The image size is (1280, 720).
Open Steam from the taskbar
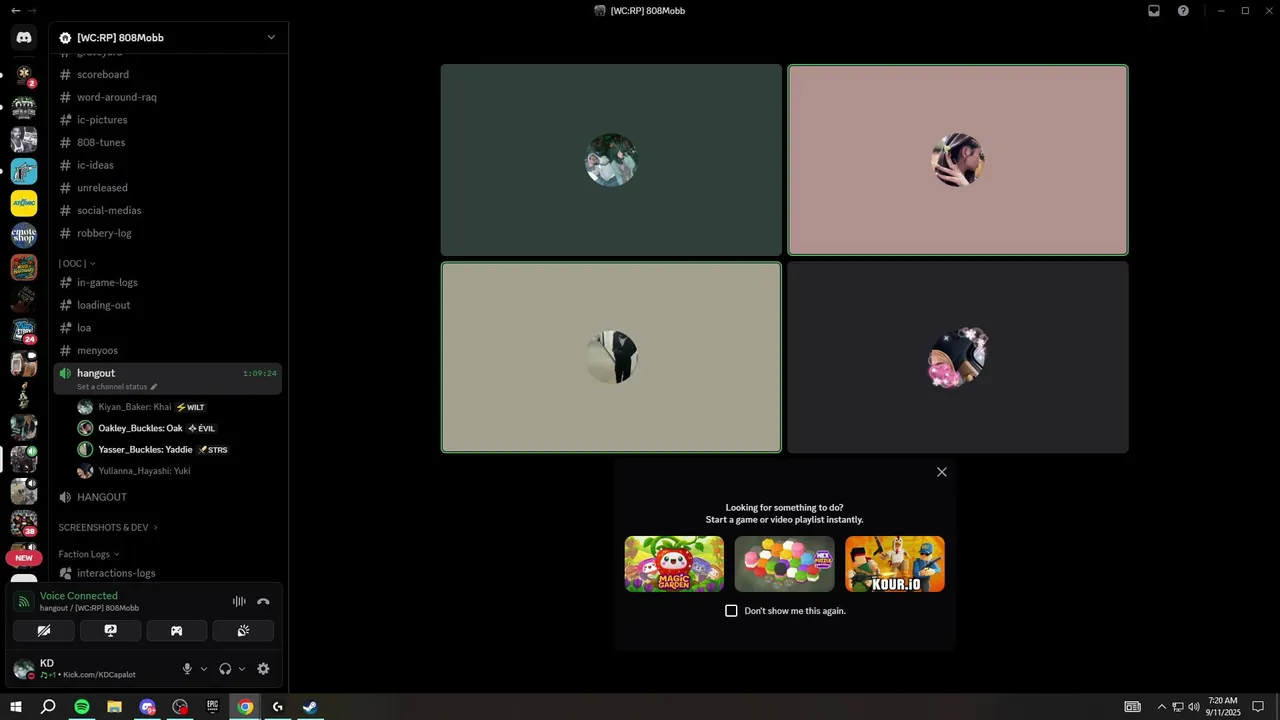(x=310, y=707)
